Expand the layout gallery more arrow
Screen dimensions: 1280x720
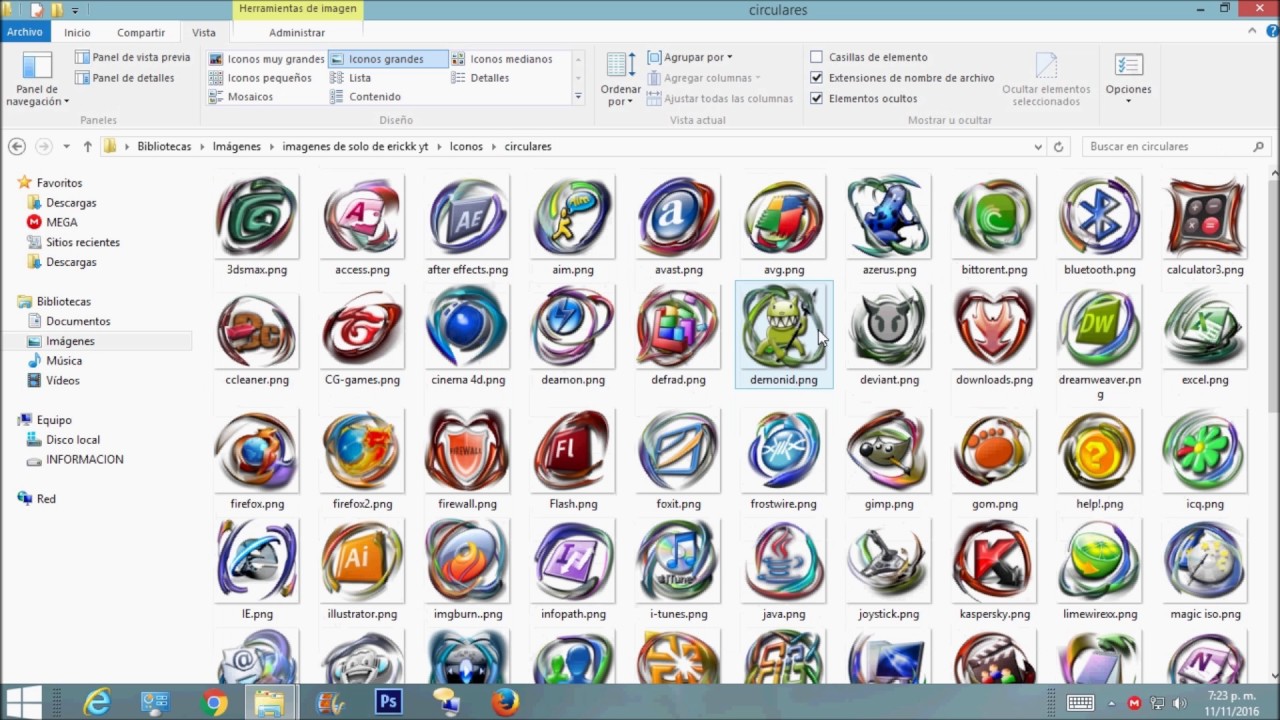click(578, 97)
